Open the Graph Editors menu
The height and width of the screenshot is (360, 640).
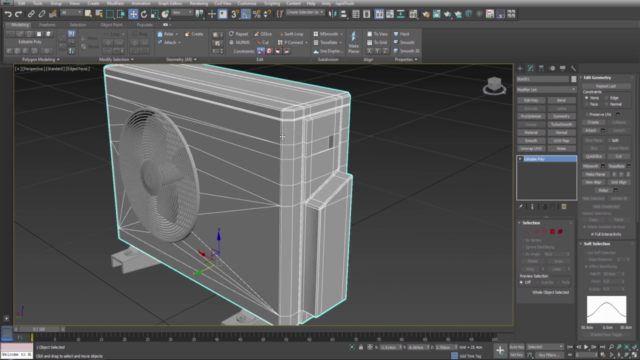[170, 3]
